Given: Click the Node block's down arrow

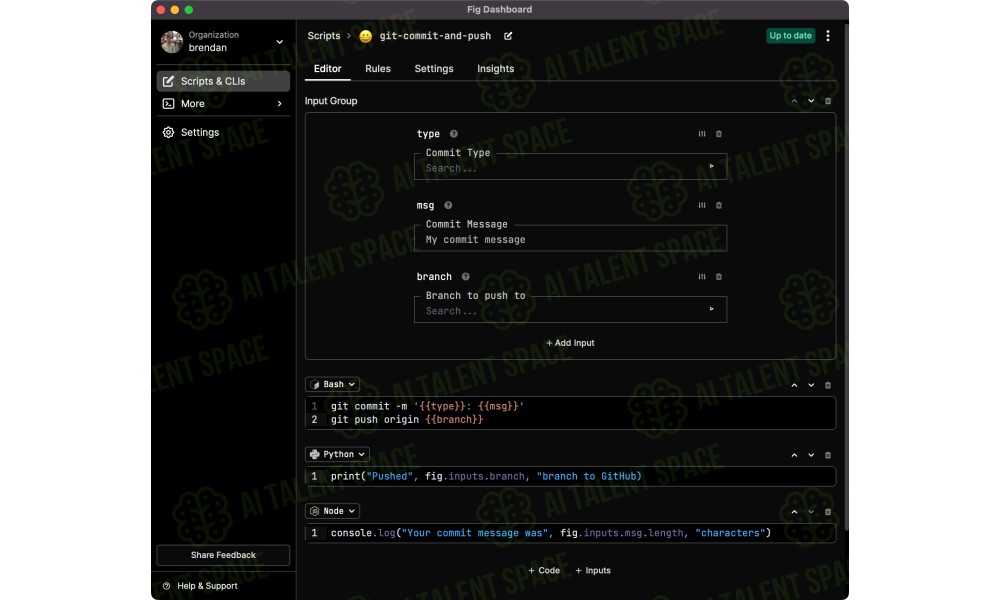Looking at the screenshot, I should click(x=811, y=512).
